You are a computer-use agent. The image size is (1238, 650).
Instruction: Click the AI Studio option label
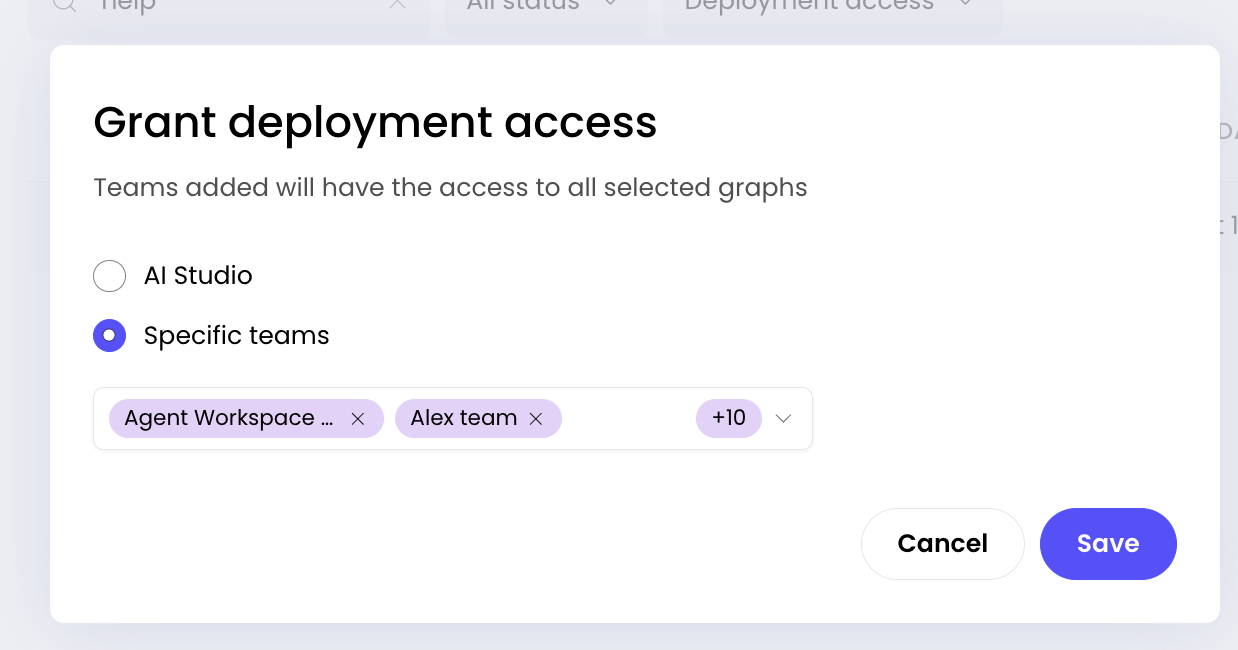[198, 276]
